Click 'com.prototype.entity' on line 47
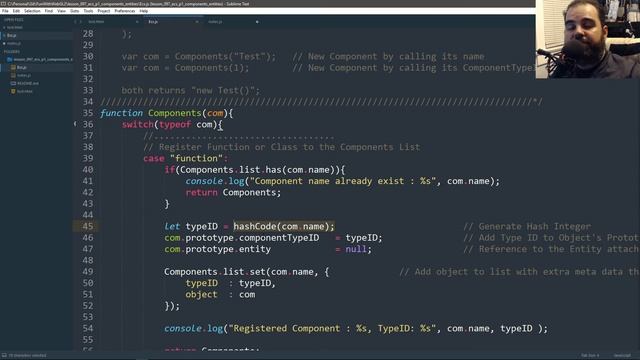640x360 pixels. (x=217, y=249)
